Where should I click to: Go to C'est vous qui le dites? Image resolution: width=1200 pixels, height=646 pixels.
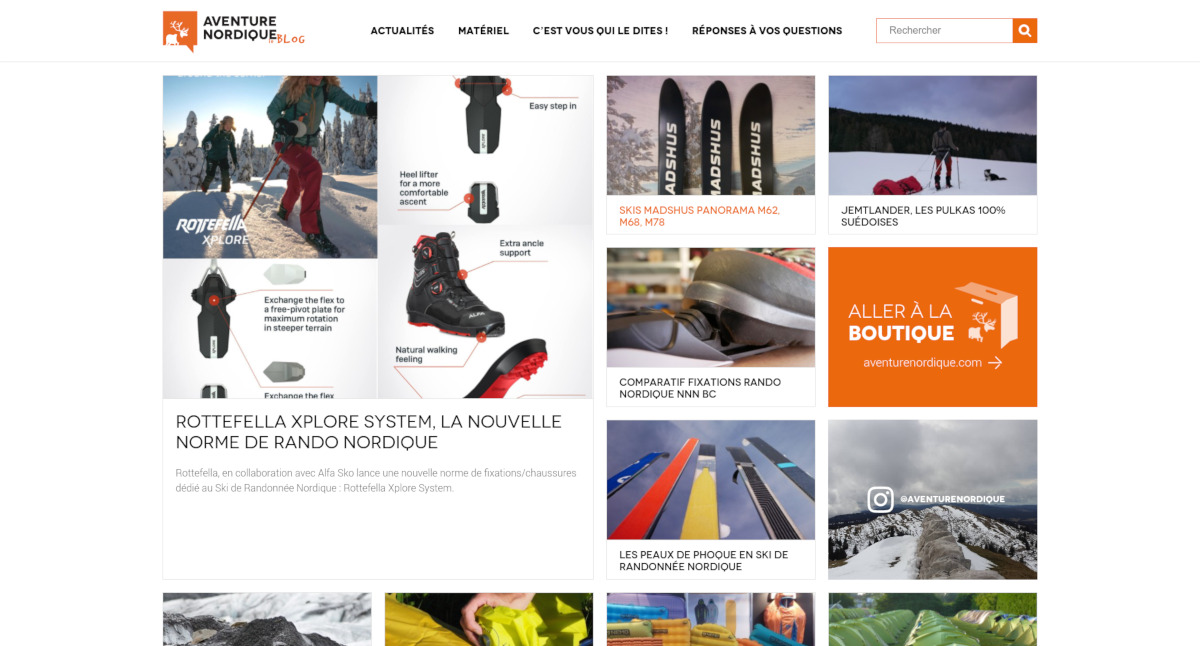tap(600, 31)
